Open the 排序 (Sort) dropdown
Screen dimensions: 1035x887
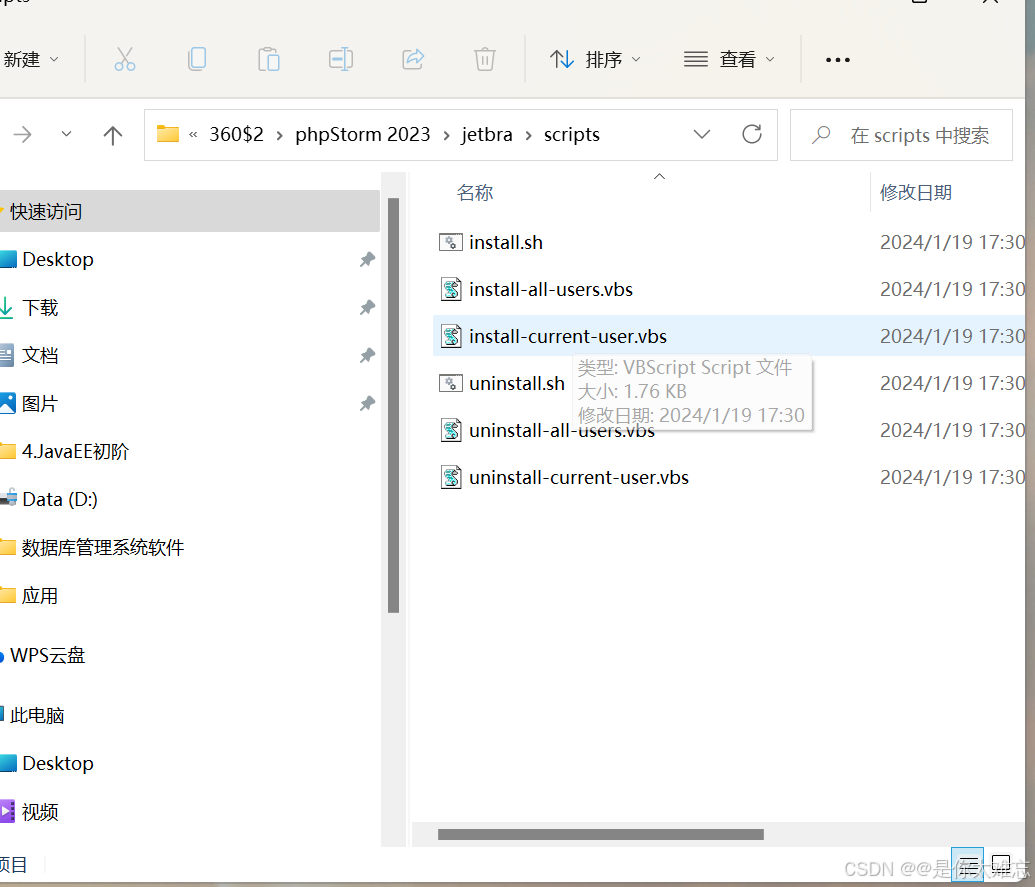click(x=595, y=59)
